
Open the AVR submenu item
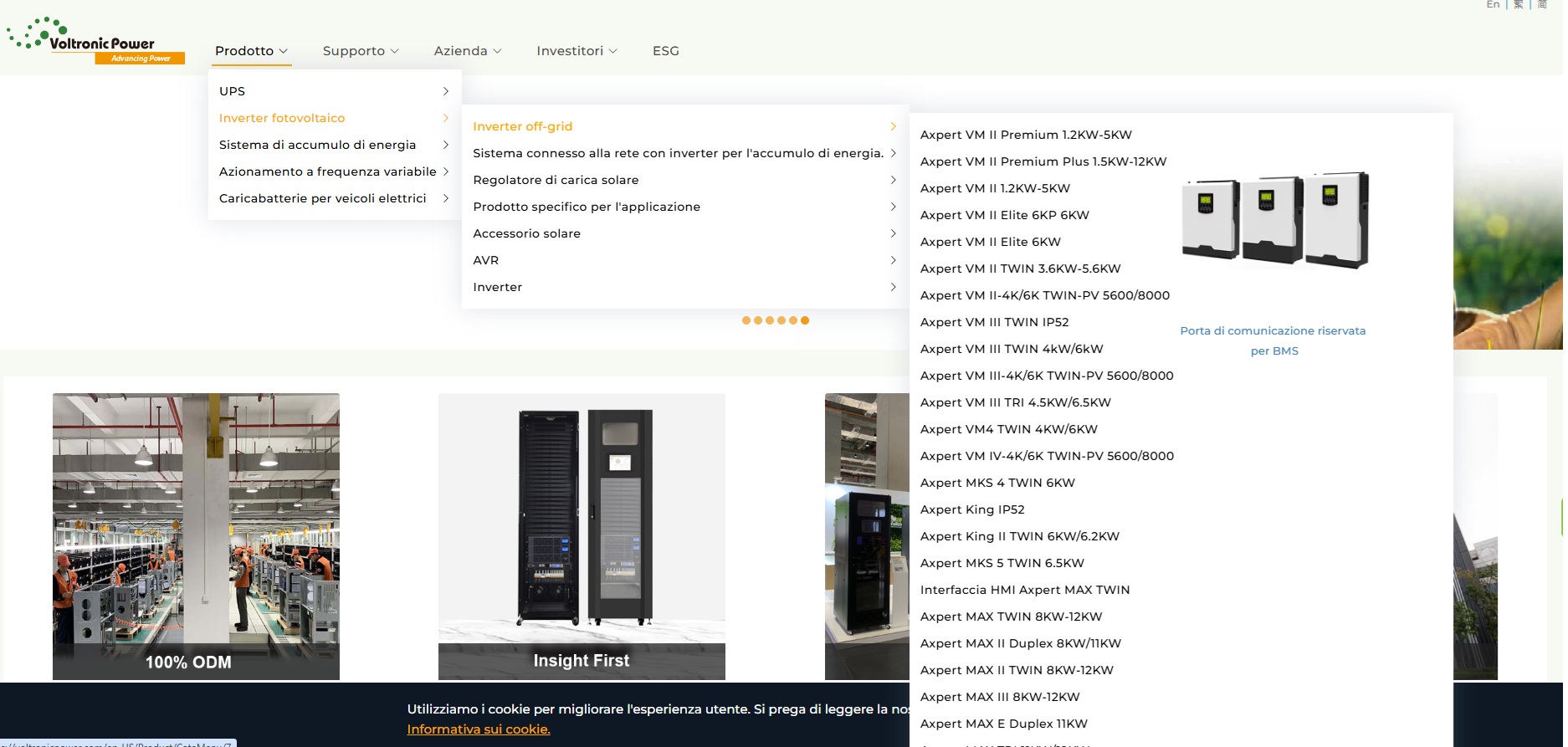pos(486,260)
